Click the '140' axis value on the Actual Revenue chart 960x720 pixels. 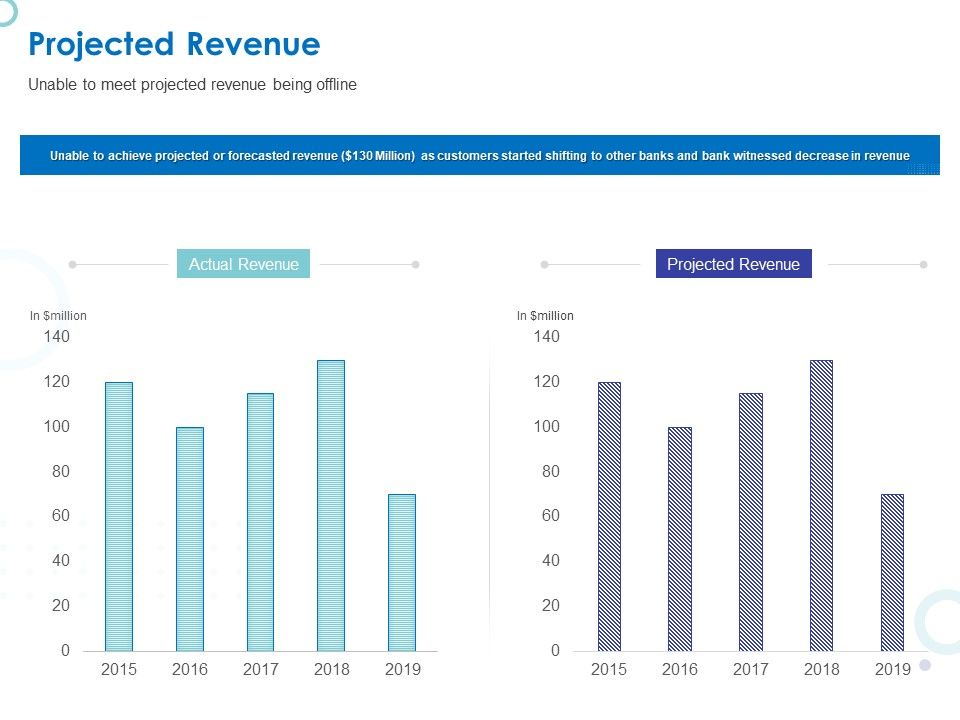[x=56, y=336]
